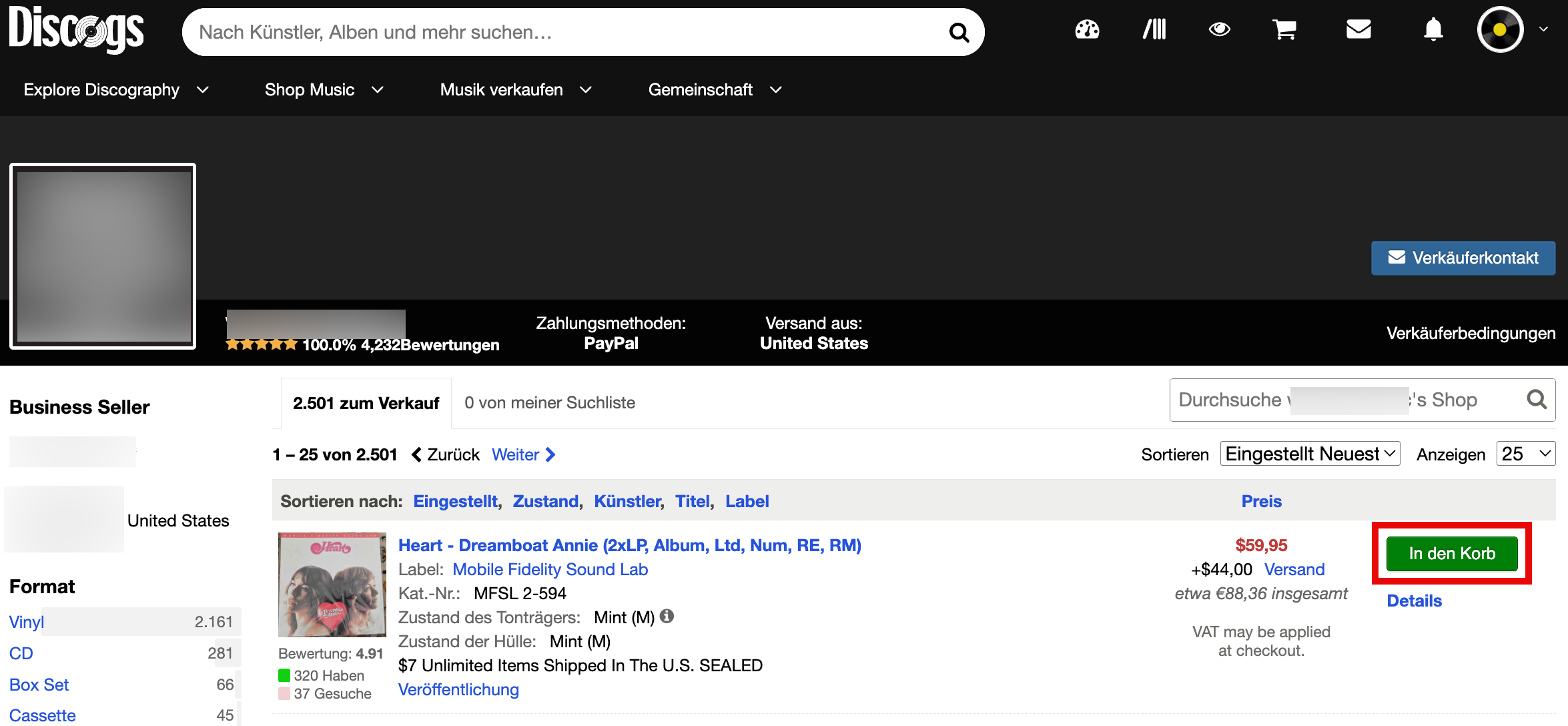This screenshot has width=1568, height=726.
Task: Sort by Preis column header
Action: pyautogui.click(x=1261, y=501)
